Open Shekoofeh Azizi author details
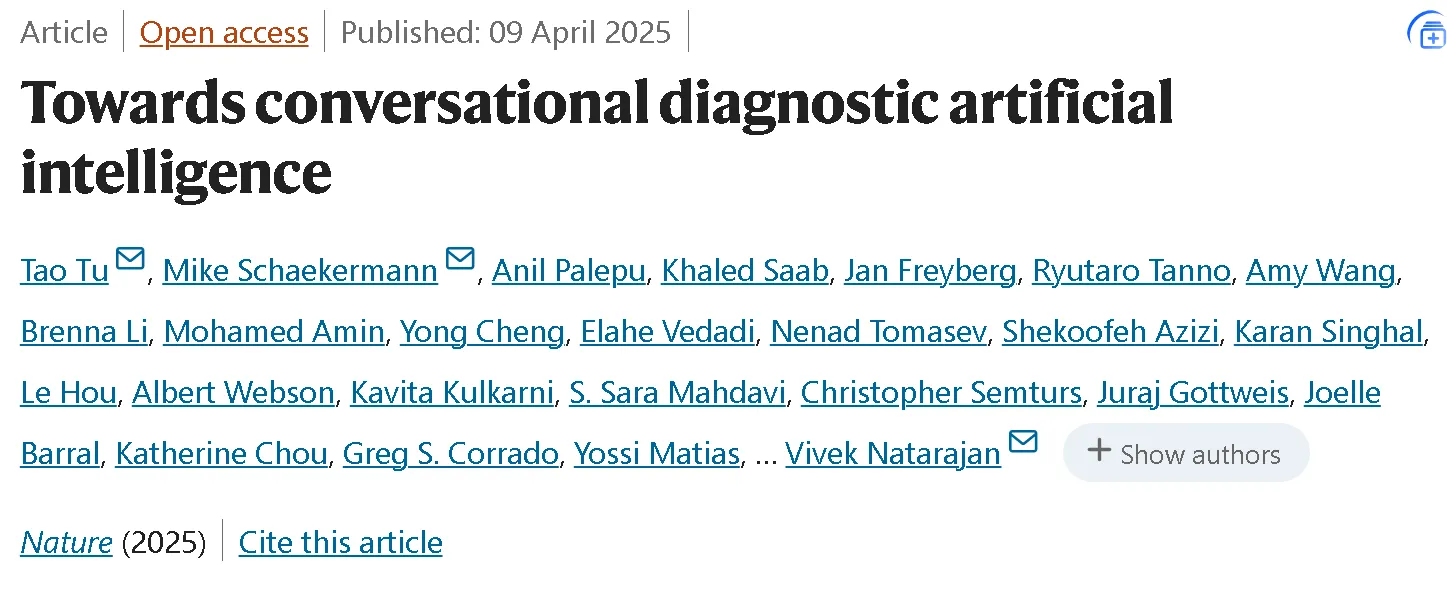 click(x=1110, y=332)
